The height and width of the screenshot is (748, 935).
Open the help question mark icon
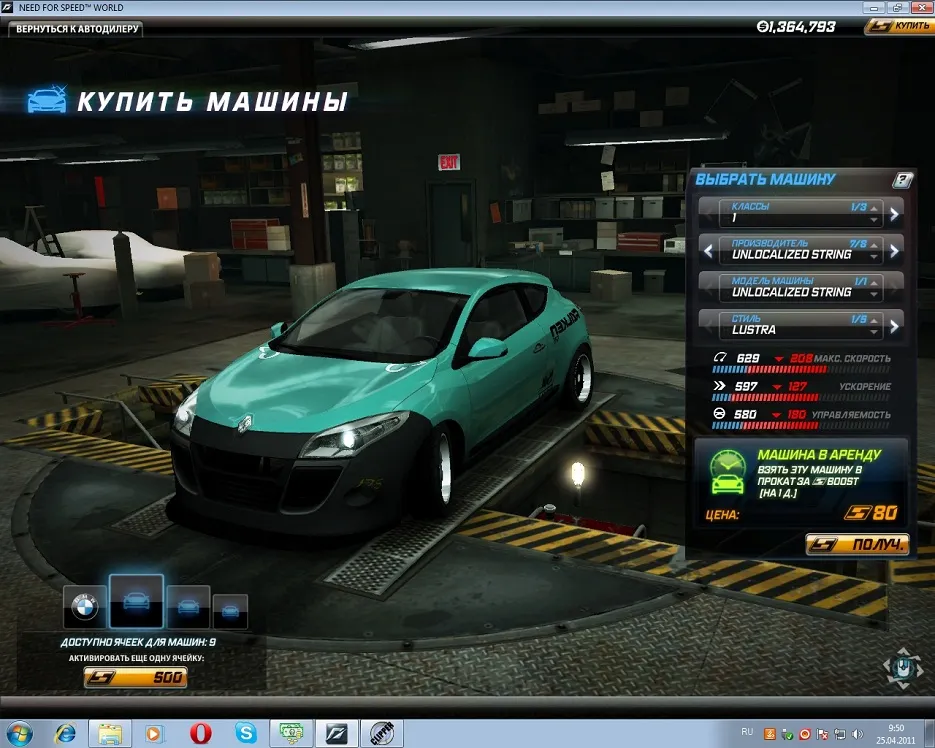pos(902,180)
